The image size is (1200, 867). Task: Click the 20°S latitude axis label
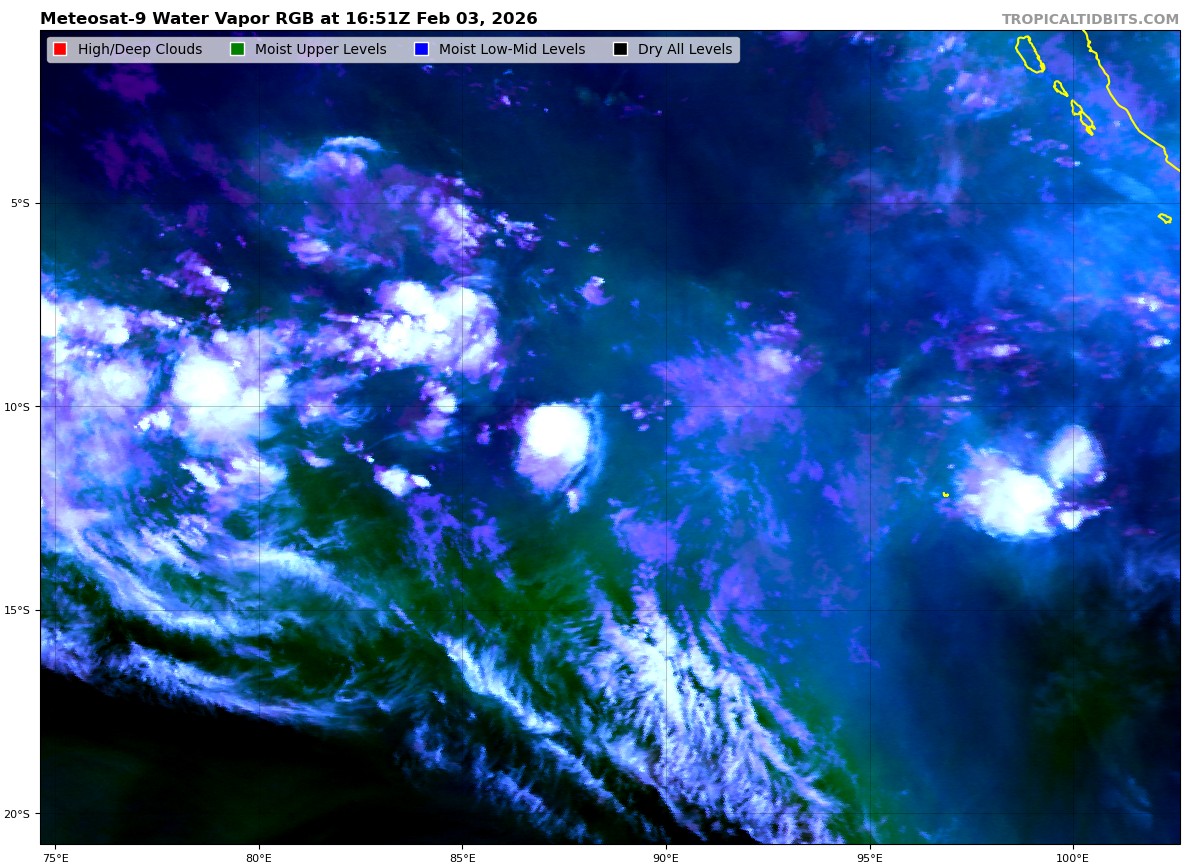click(x=18, y=814)
